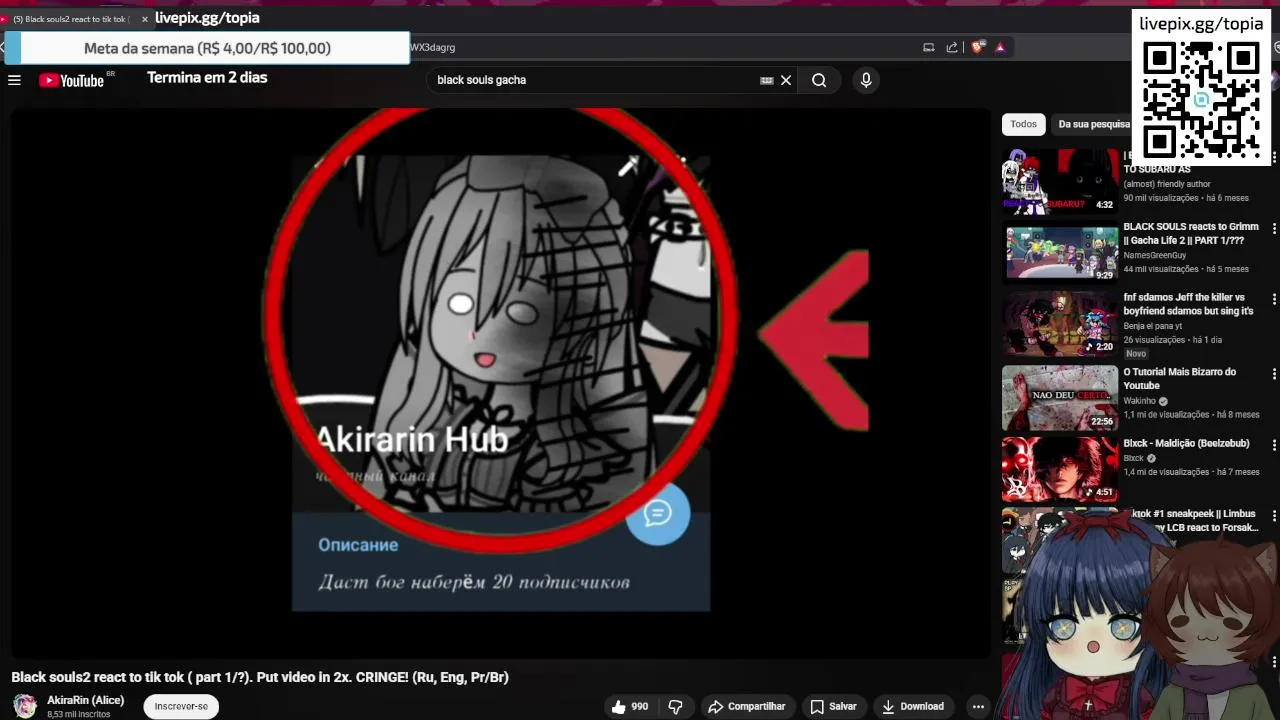Open Brave Rewards triangle icon
Screen dimensions: 1280x720
point(1000,47)
